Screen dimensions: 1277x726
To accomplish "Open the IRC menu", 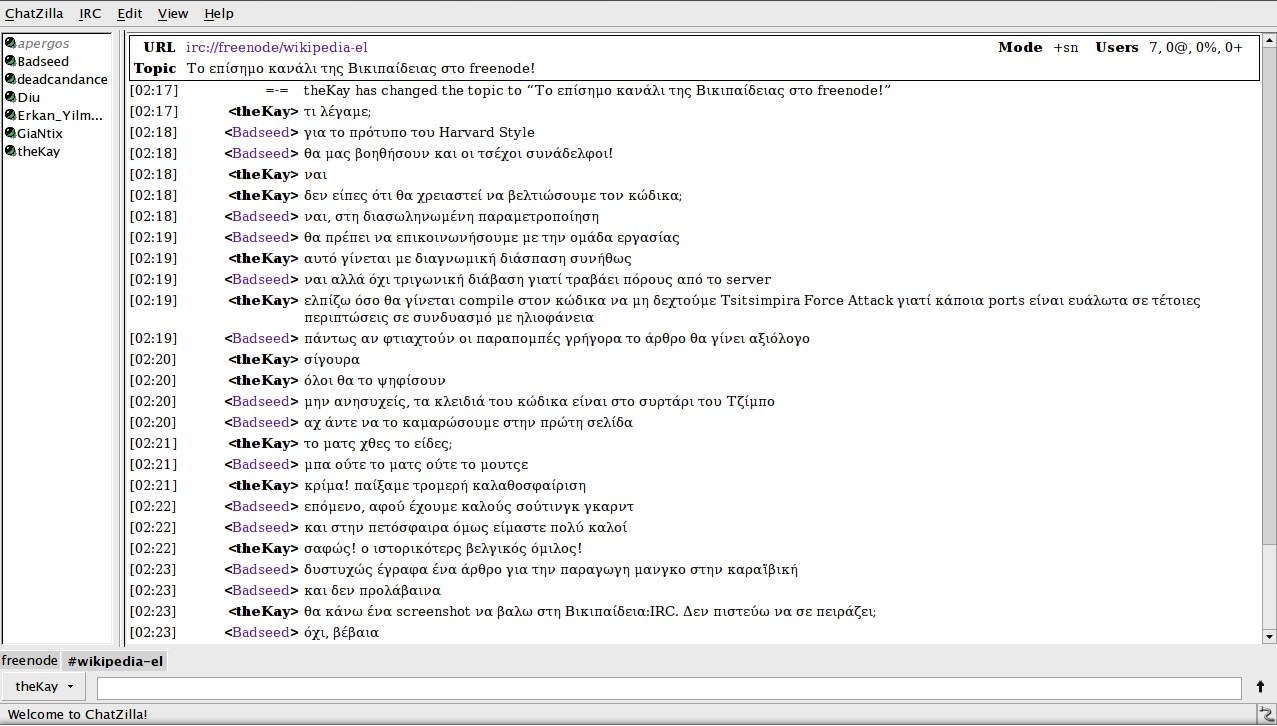I will pyautogui.click(x=90, y=13).
